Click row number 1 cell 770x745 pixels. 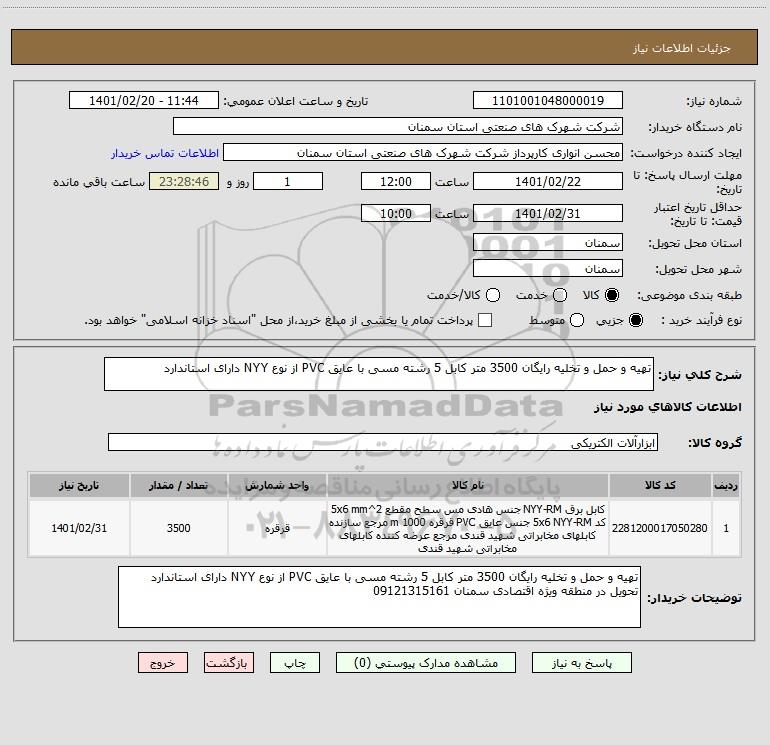click(726, 528)
